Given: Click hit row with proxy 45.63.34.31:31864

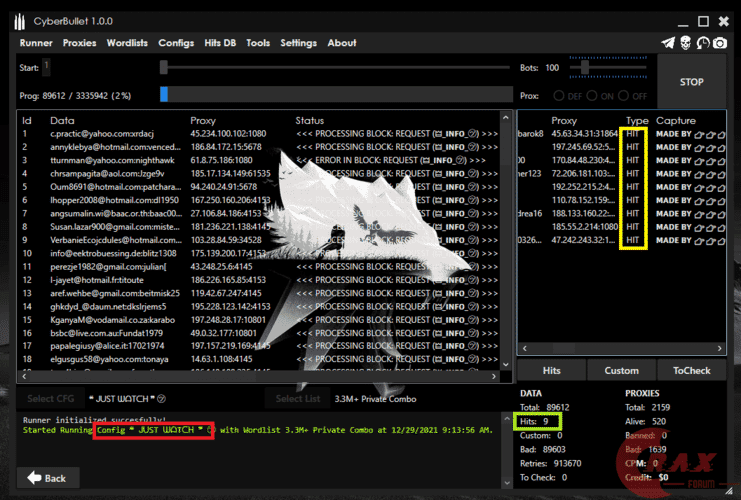Looking at the screenshot, I should point(621,134).
